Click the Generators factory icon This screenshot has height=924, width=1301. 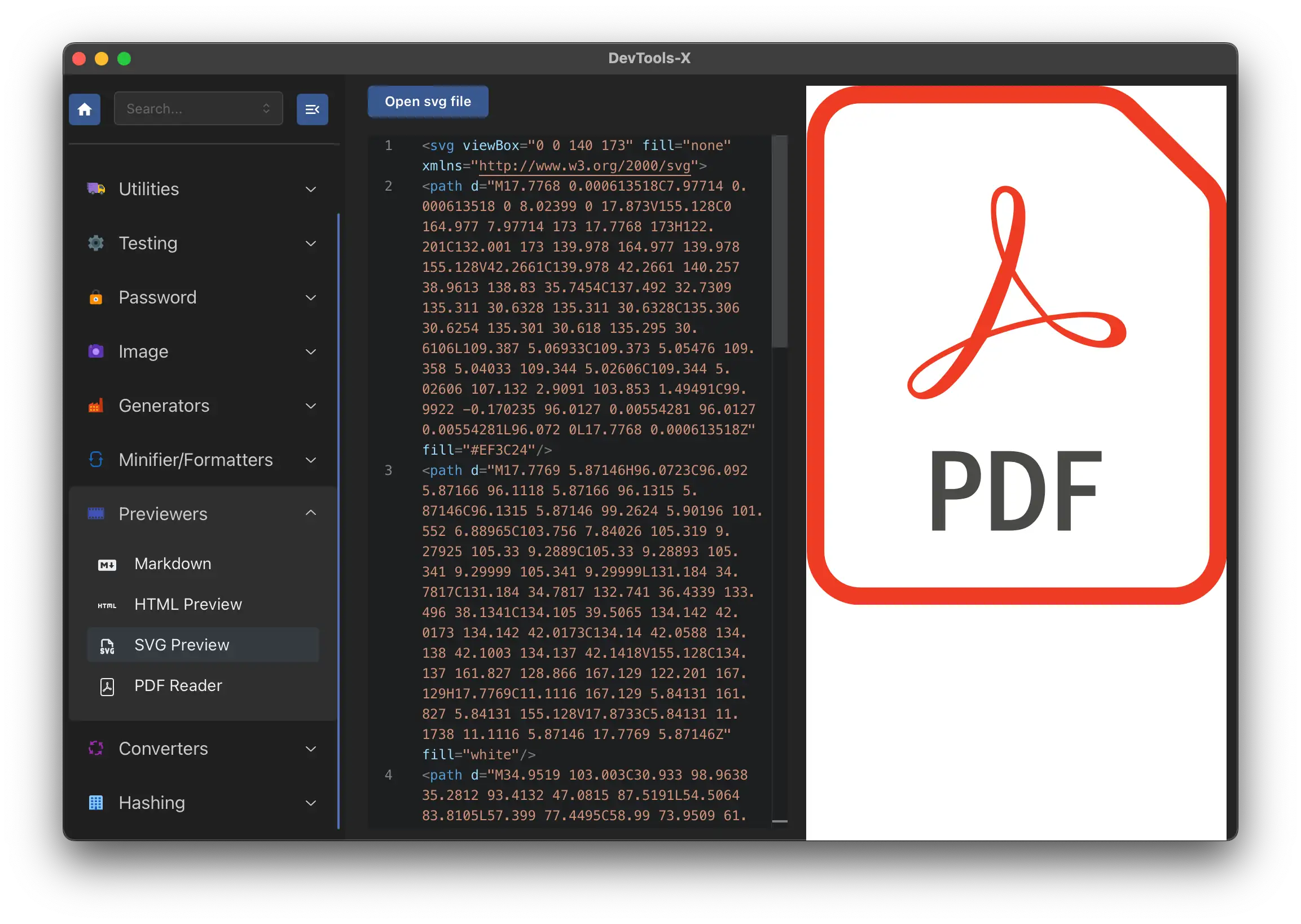click(x=95, y=405)
